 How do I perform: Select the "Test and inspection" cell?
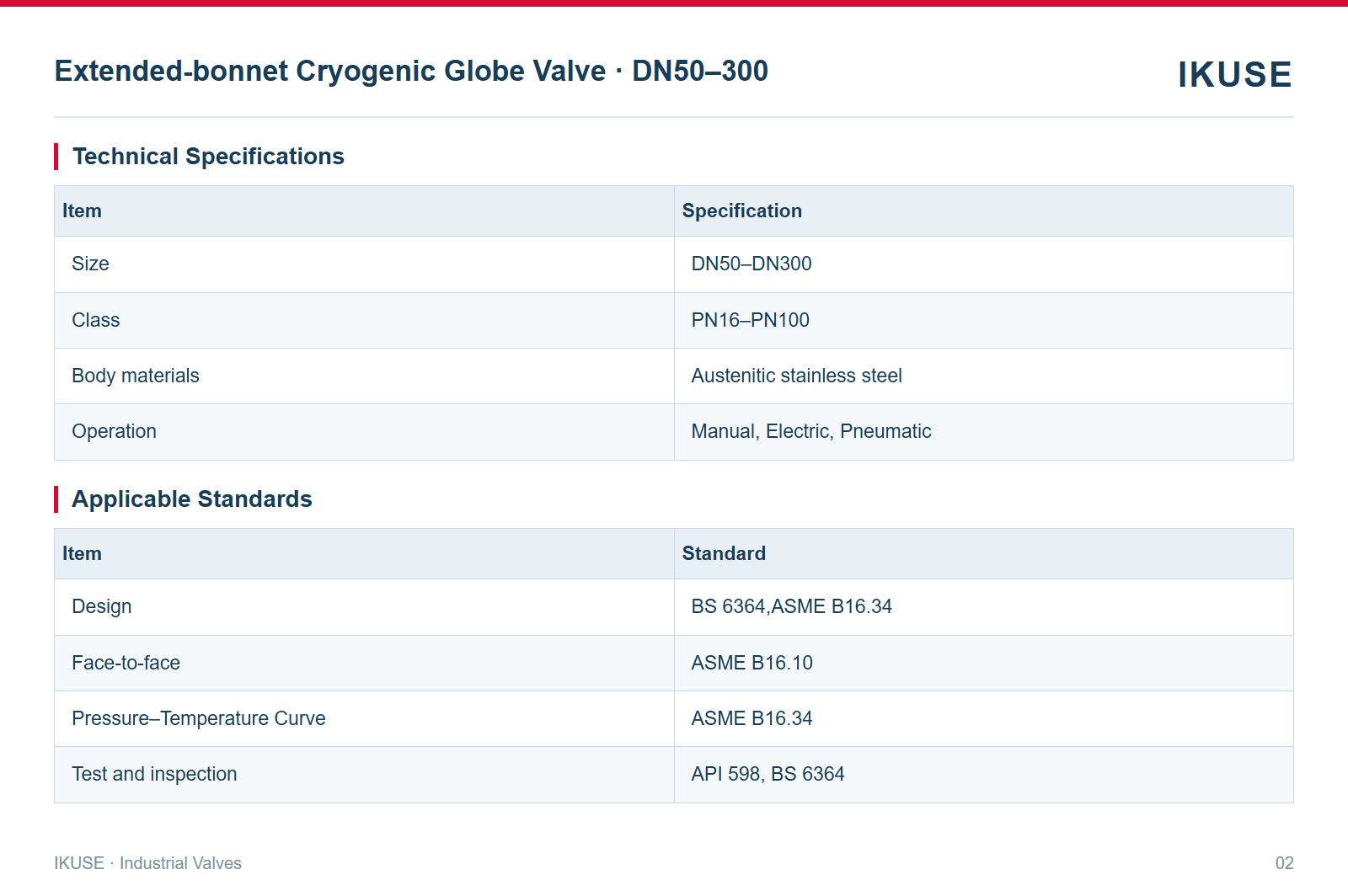point(364,775)
